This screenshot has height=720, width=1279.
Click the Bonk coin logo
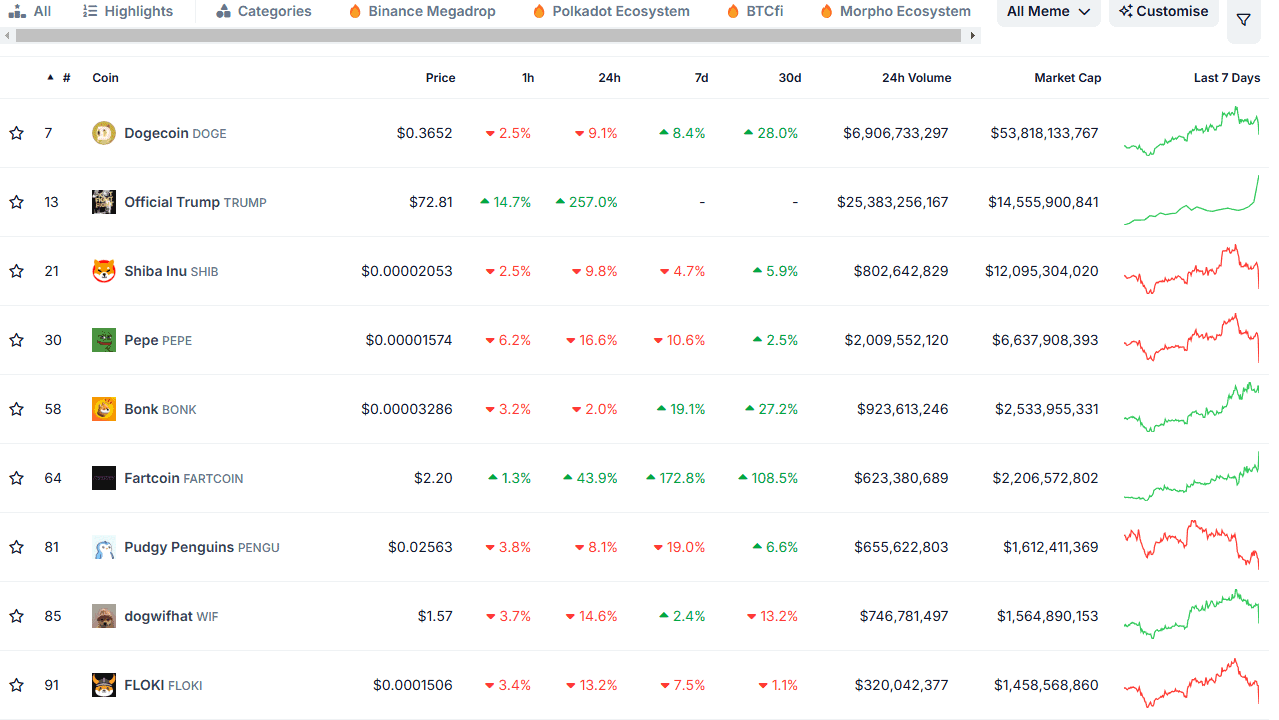[x=104, y=409]
